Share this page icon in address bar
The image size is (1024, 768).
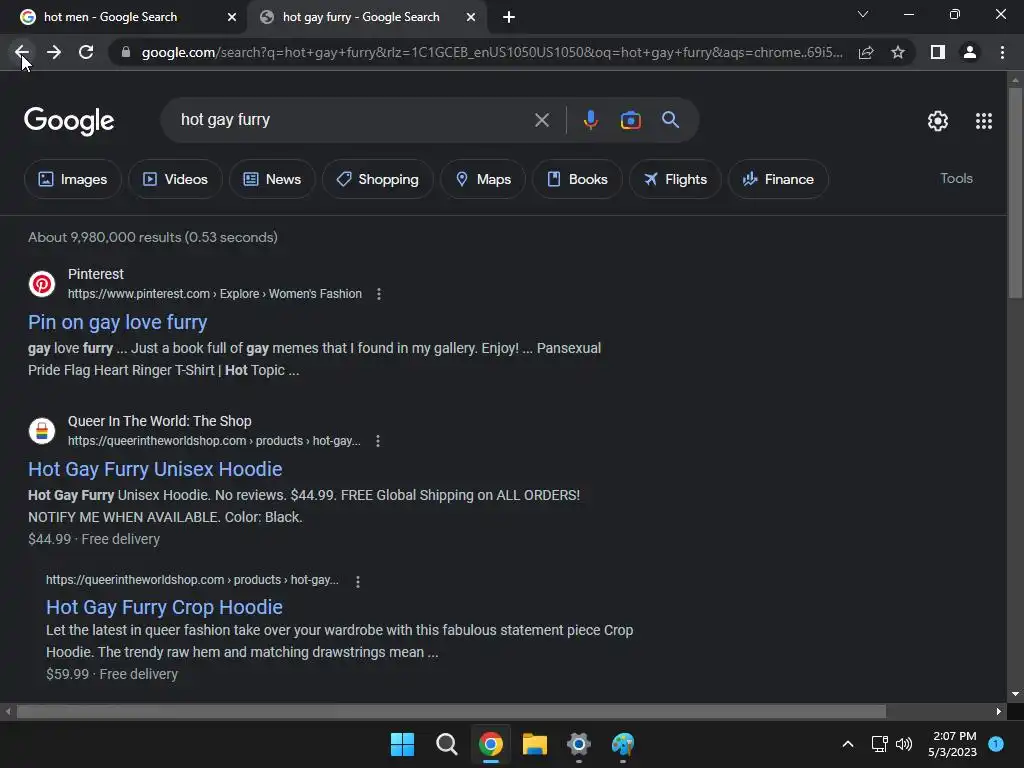(x=866, y=52)
